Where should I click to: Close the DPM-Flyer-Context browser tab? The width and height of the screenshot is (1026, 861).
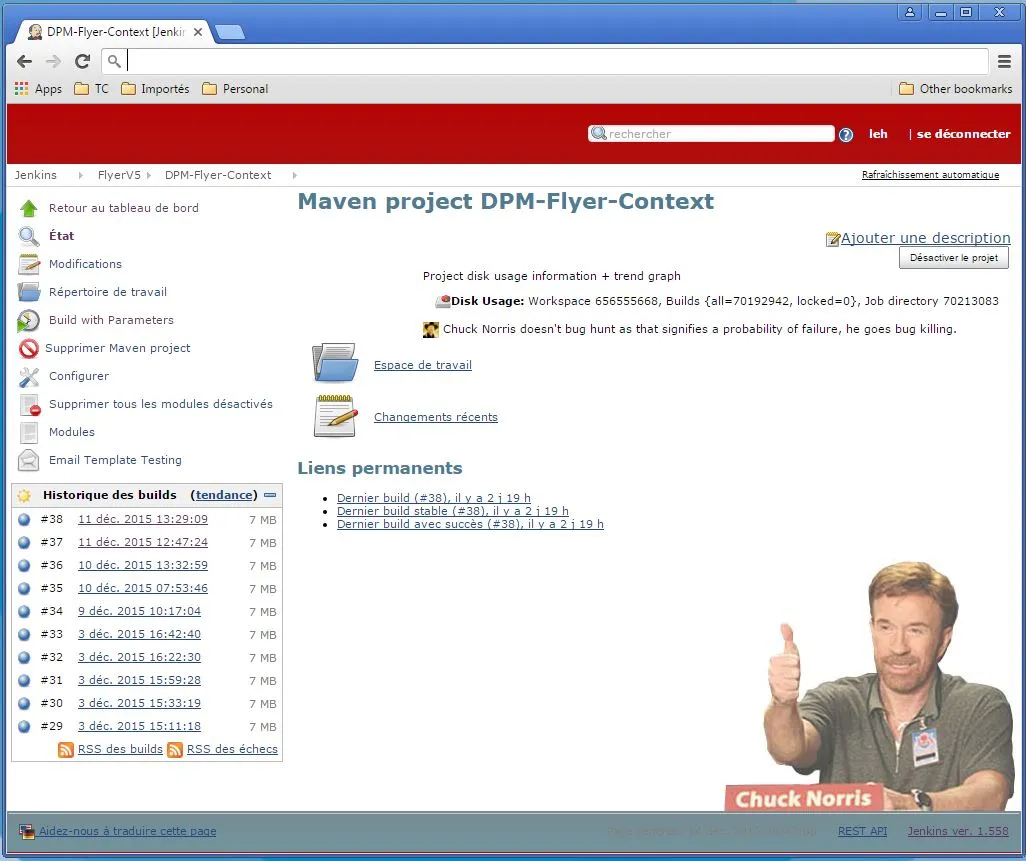pyautogui.click(x=198, y=32)
